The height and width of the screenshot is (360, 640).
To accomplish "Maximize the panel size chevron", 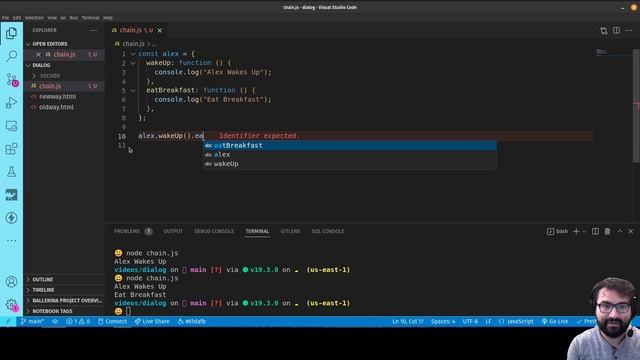I will pos(620,231).
